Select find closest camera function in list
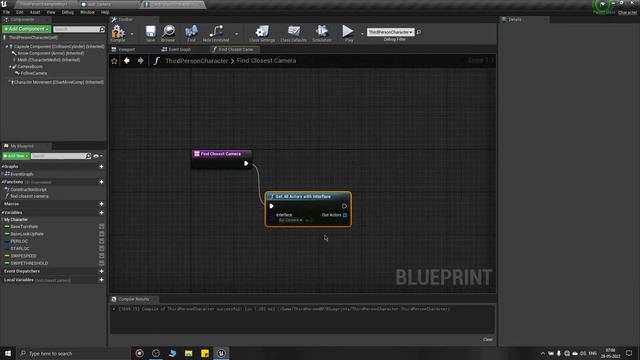Screen dimensions: 640x360 click(29, 196)
